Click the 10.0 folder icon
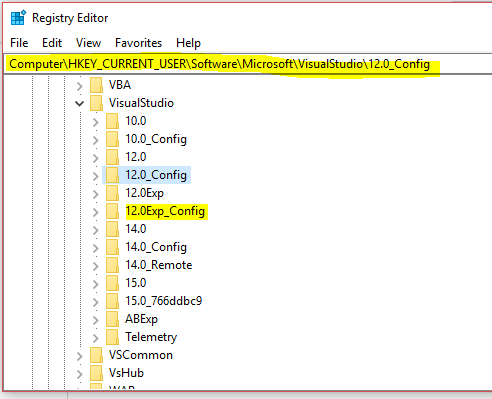 point(112,121)
